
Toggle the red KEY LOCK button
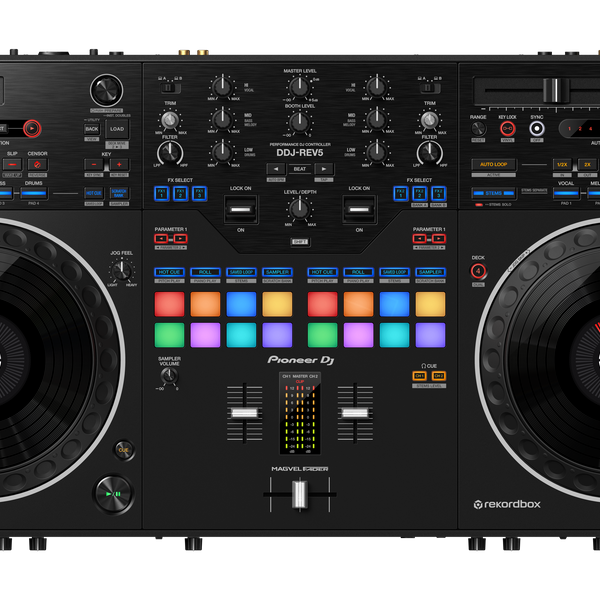[x=508, y=129]
